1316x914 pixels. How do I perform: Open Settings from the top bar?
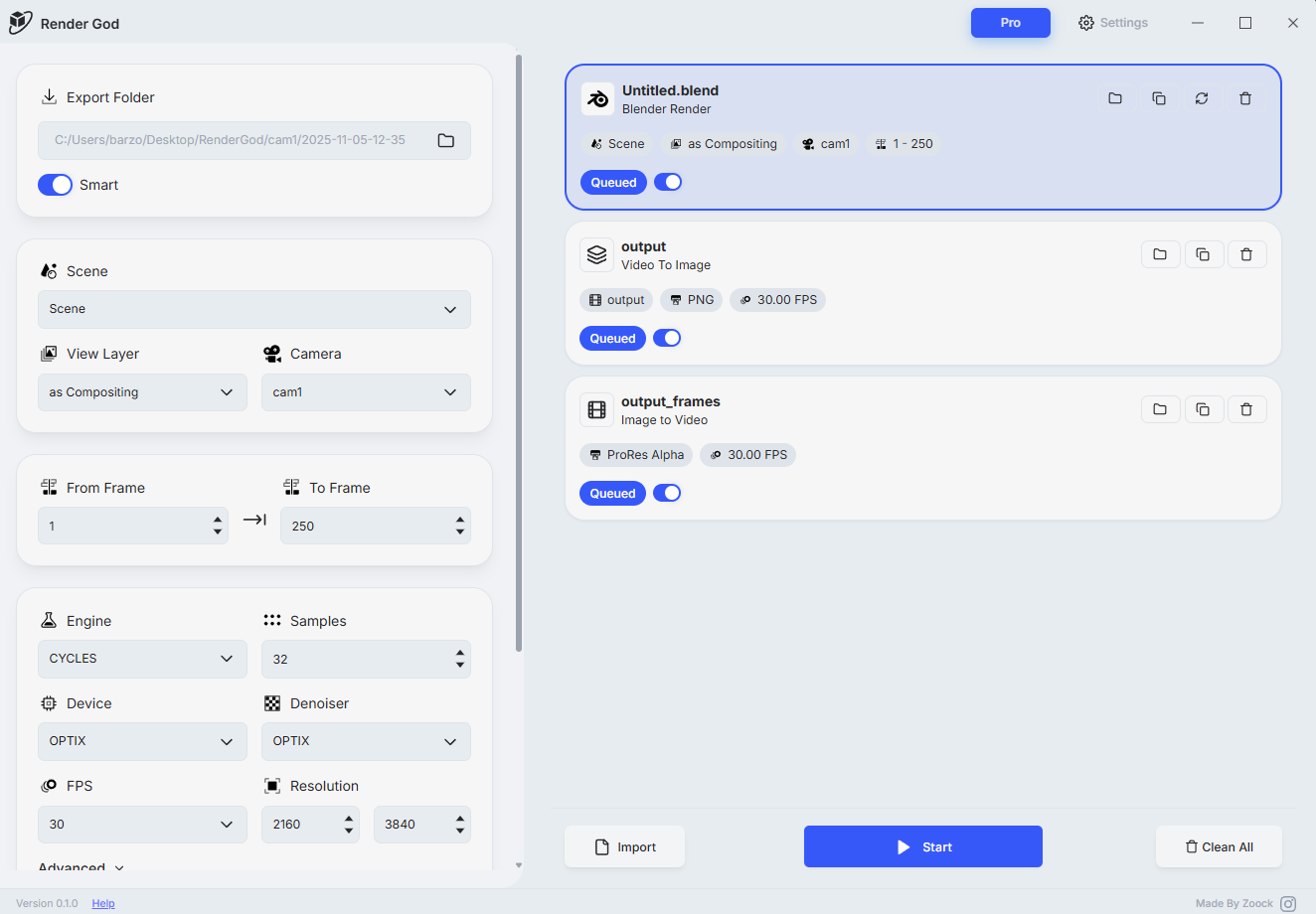[1112, 22]
